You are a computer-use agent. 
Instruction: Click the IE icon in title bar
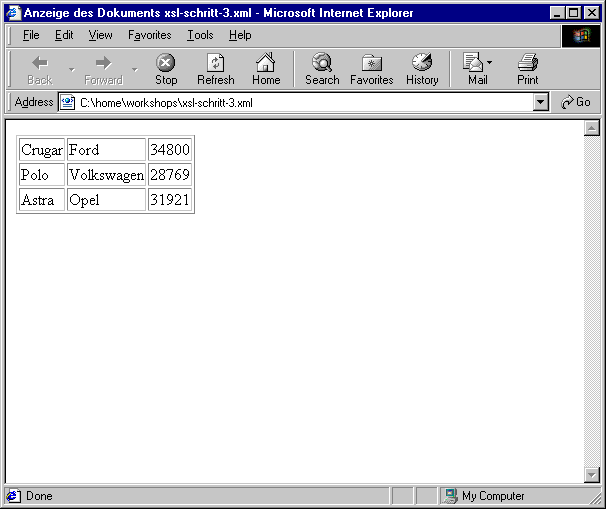[13, 13]
